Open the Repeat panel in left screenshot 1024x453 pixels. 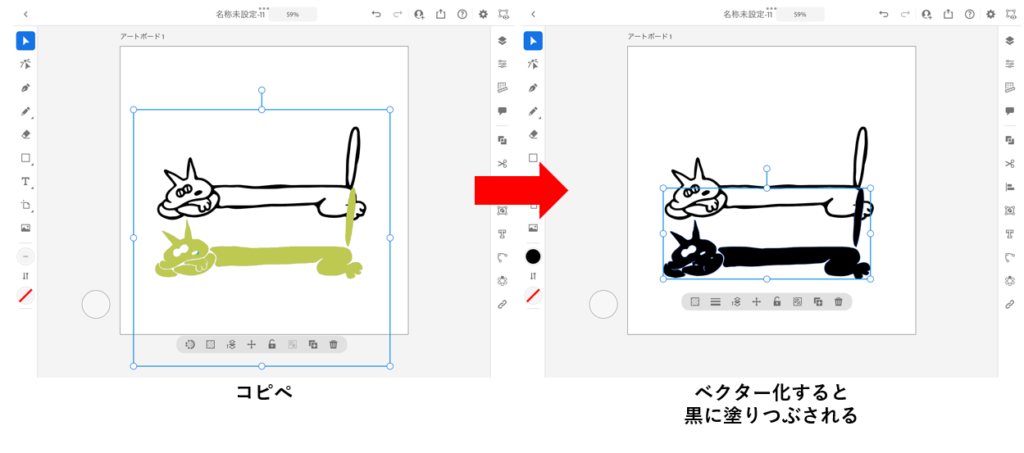[502, 281]
